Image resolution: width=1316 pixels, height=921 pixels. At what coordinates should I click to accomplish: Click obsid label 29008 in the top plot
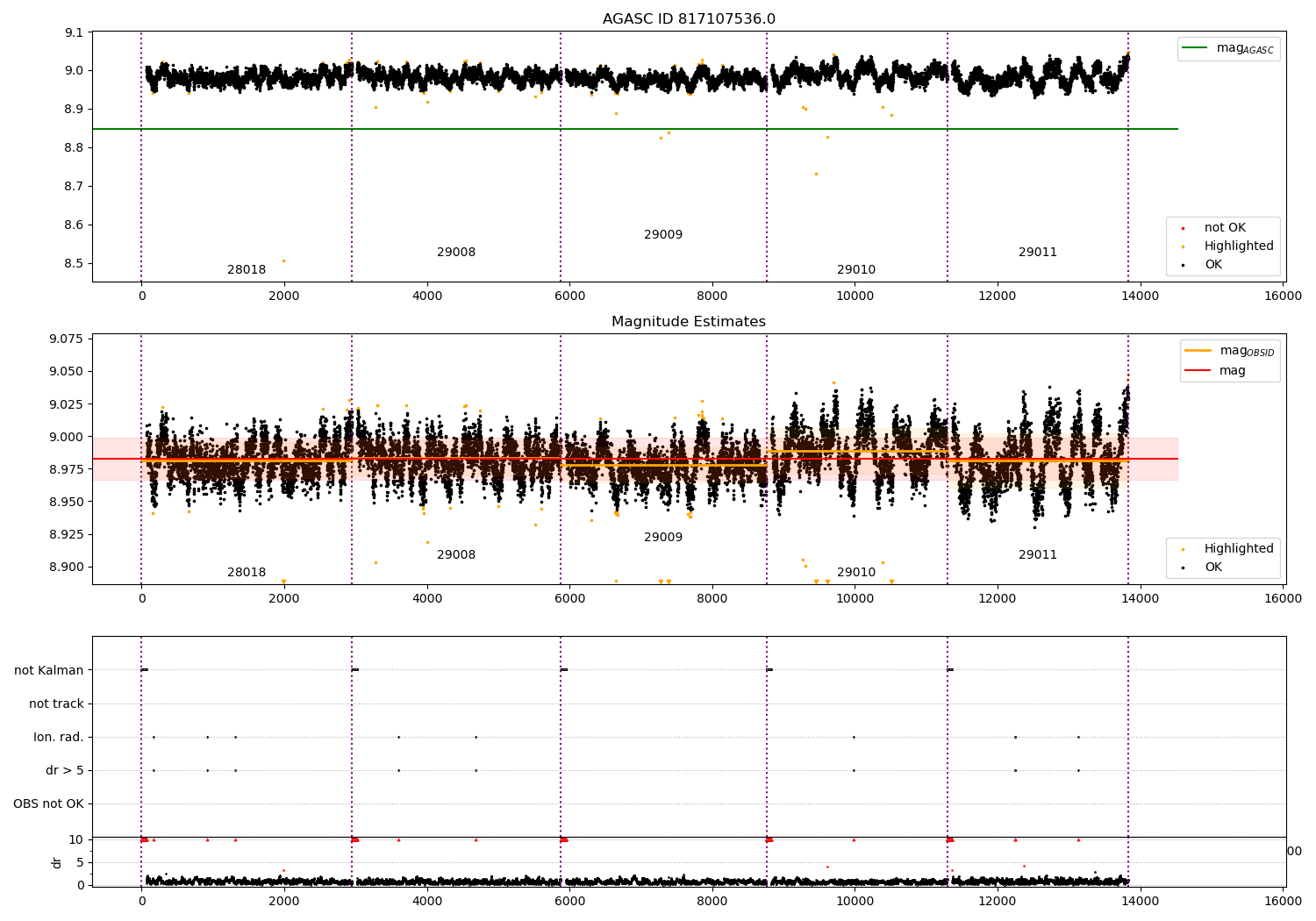point(456,253)
